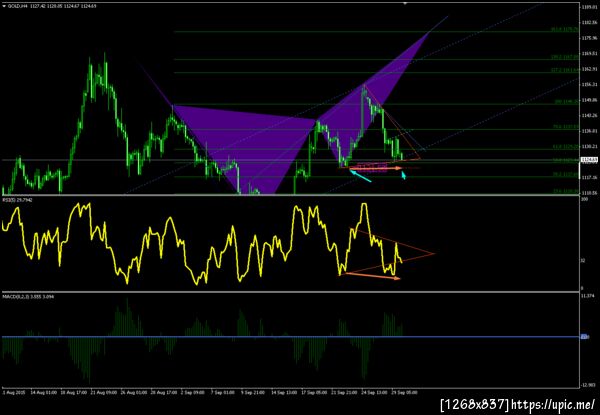Select the orange triangle apex on the RSI panel

coord(434,253)
